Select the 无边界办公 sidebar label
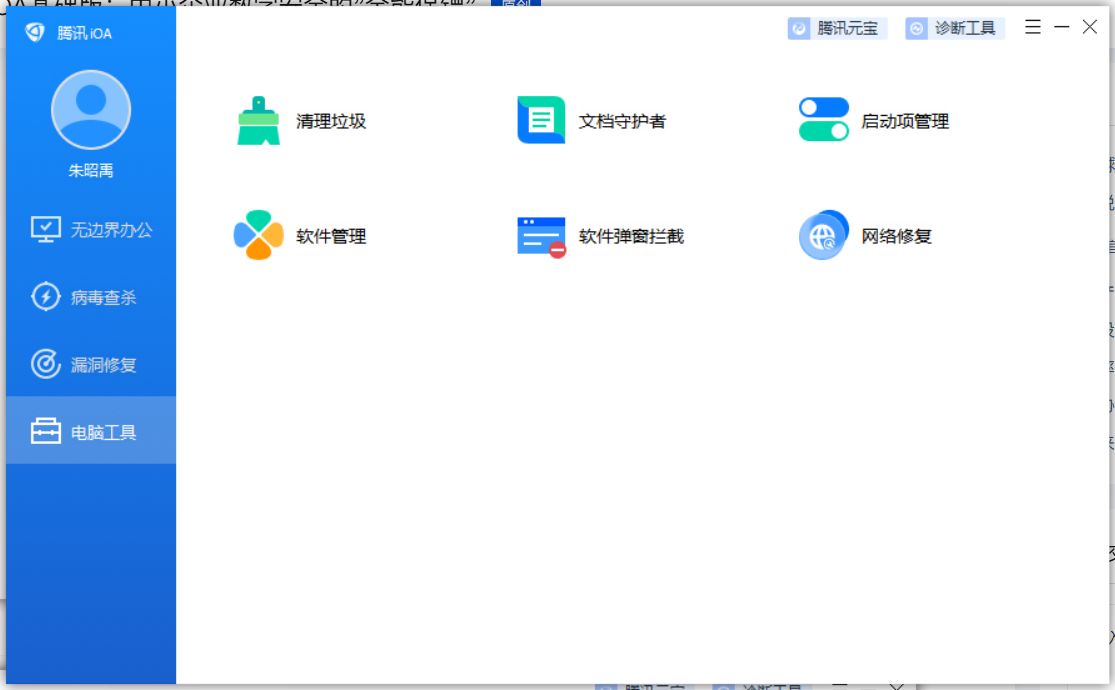This screenshot has width=1115, height=690. pos(112,230)
